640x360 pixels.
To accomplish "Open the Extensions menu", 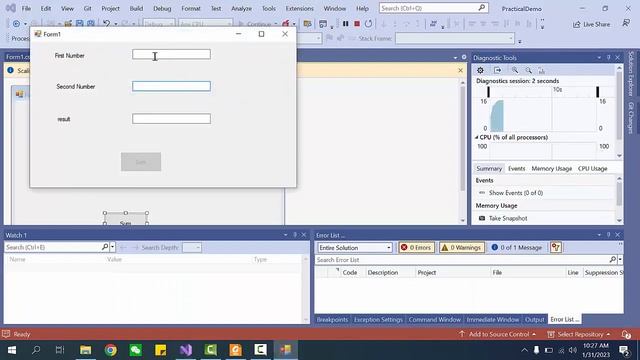I will point(300,8).
